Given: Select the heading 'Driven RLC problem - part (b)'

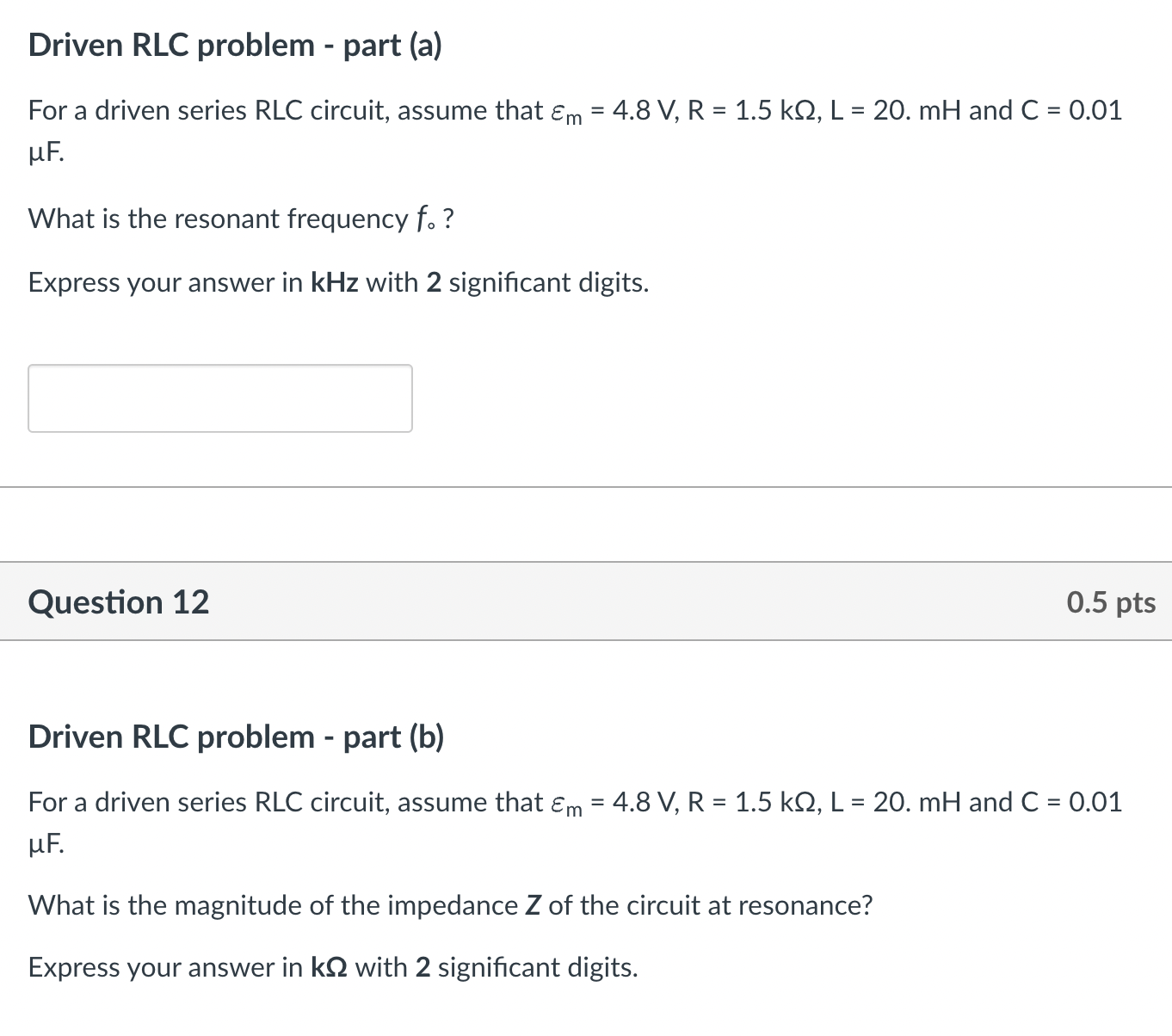Looking at the screenshot, I should coord(236,737).
